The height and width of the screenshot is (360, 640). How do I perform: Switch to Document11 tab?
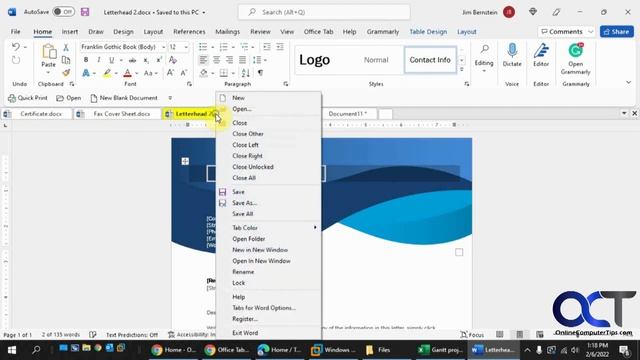(x=348, y=114)
